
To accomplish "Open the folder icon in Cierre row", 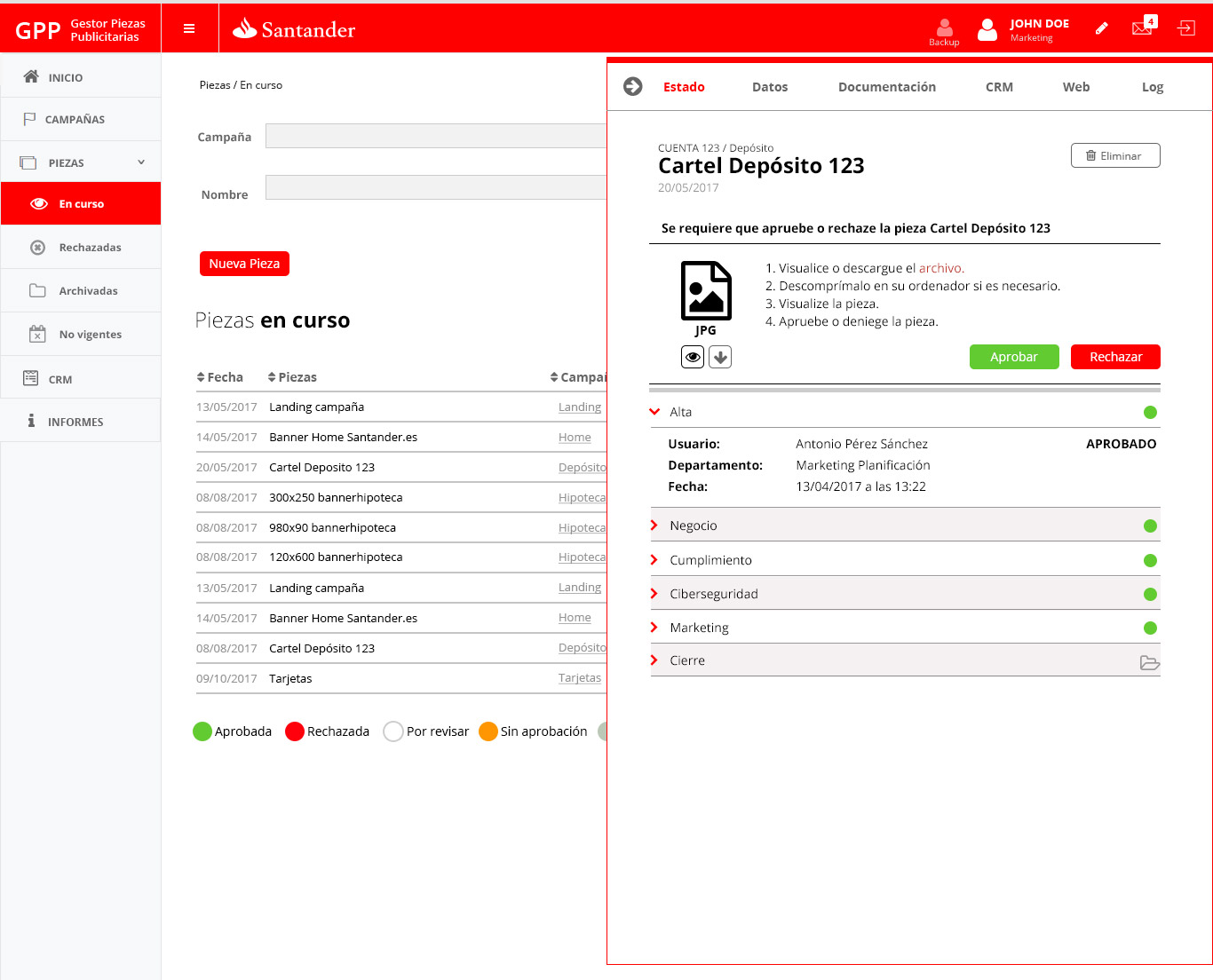I will tap(1150, 662).
